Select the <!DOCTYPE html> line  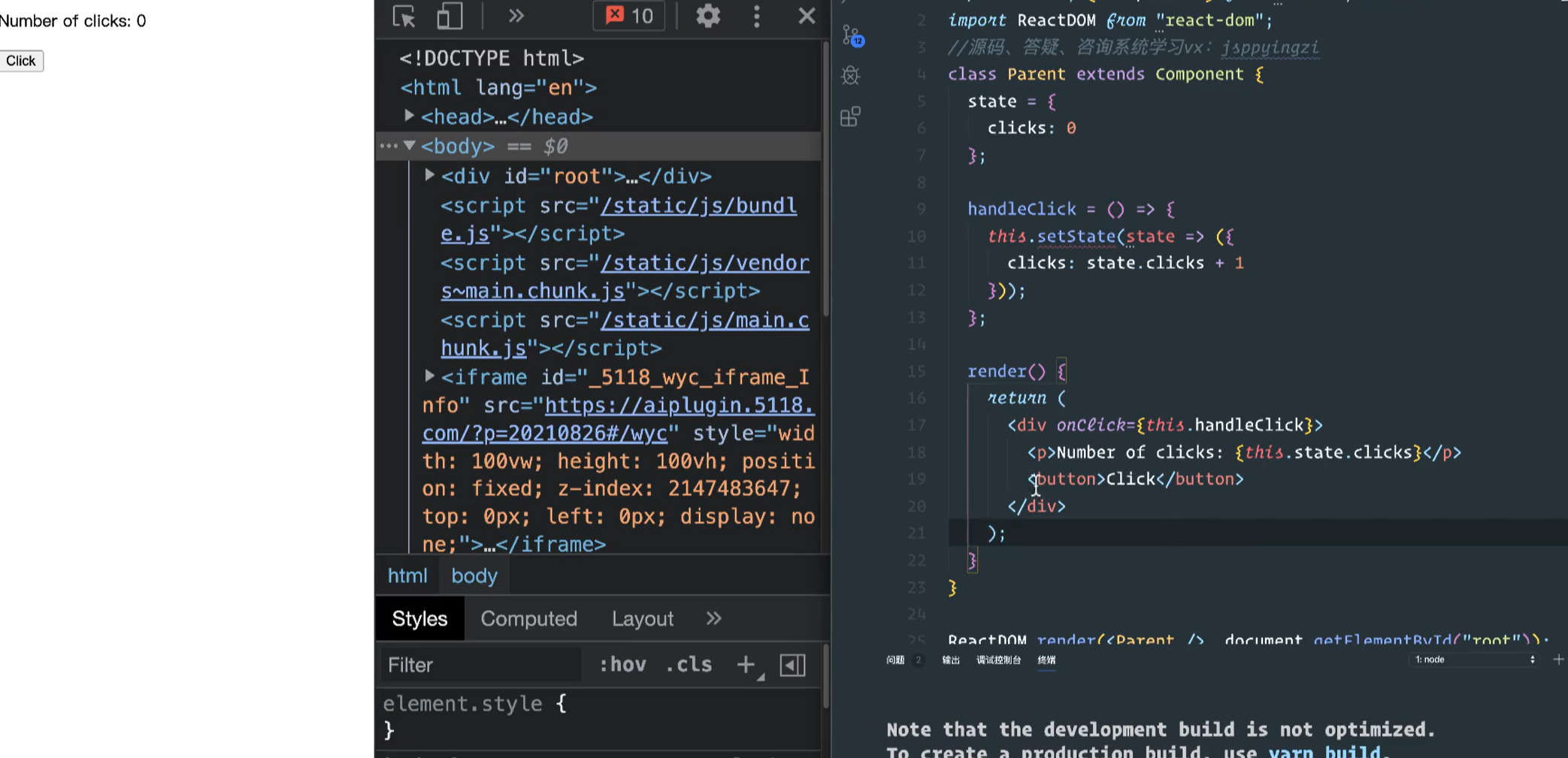[492, 58]
